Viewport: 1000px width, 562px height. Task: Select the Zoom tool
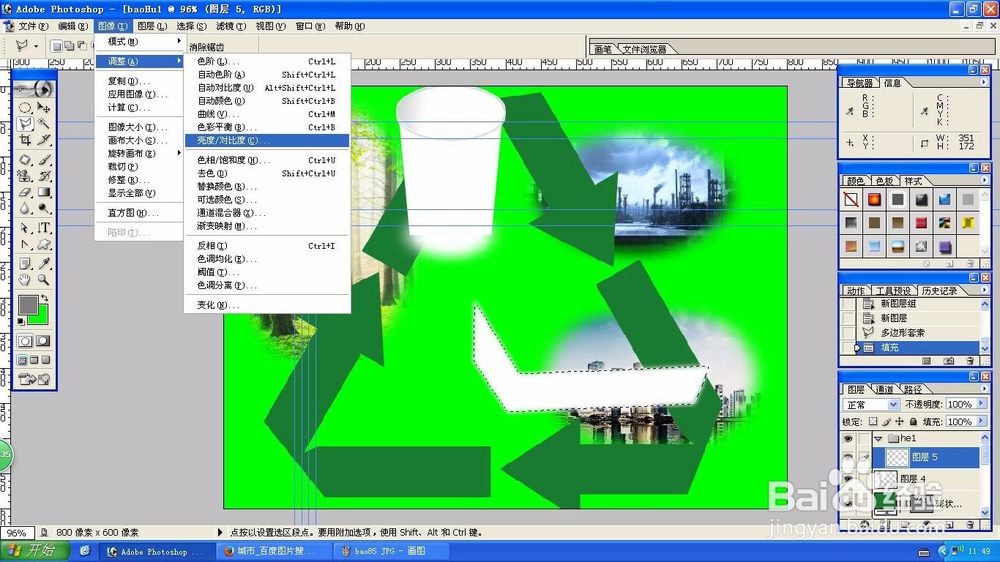[x=43, y=279]
